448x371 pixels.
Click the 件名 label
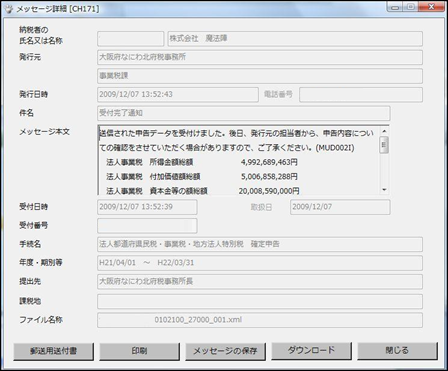pos(26,113)
